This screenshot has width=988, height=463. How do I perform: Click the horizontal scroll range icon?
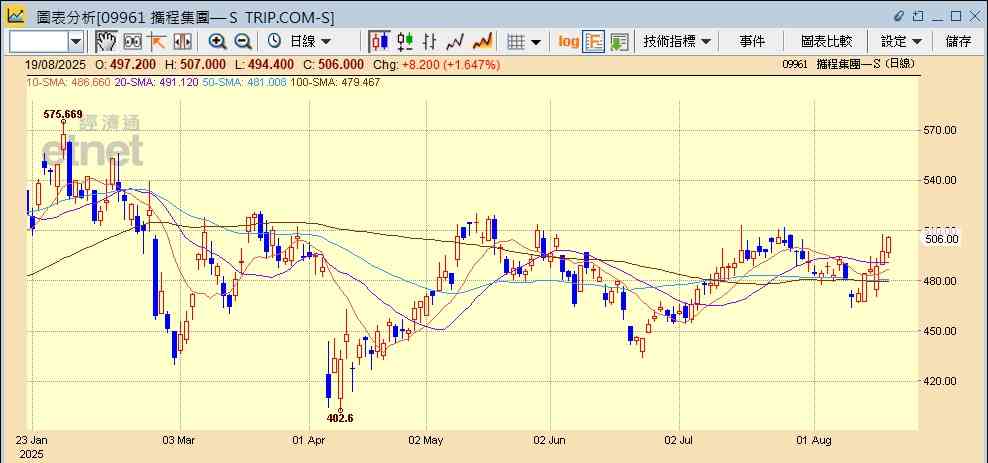pyautogui.click(x=182, y=42)
